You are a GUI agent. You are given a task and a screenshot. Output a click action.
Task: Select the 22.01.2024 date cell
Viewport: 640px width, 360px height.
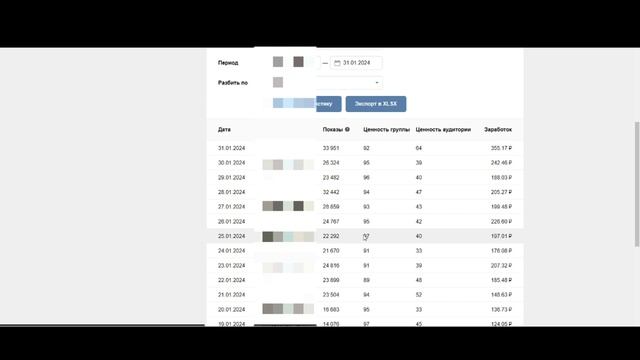[x=231, y=280]
